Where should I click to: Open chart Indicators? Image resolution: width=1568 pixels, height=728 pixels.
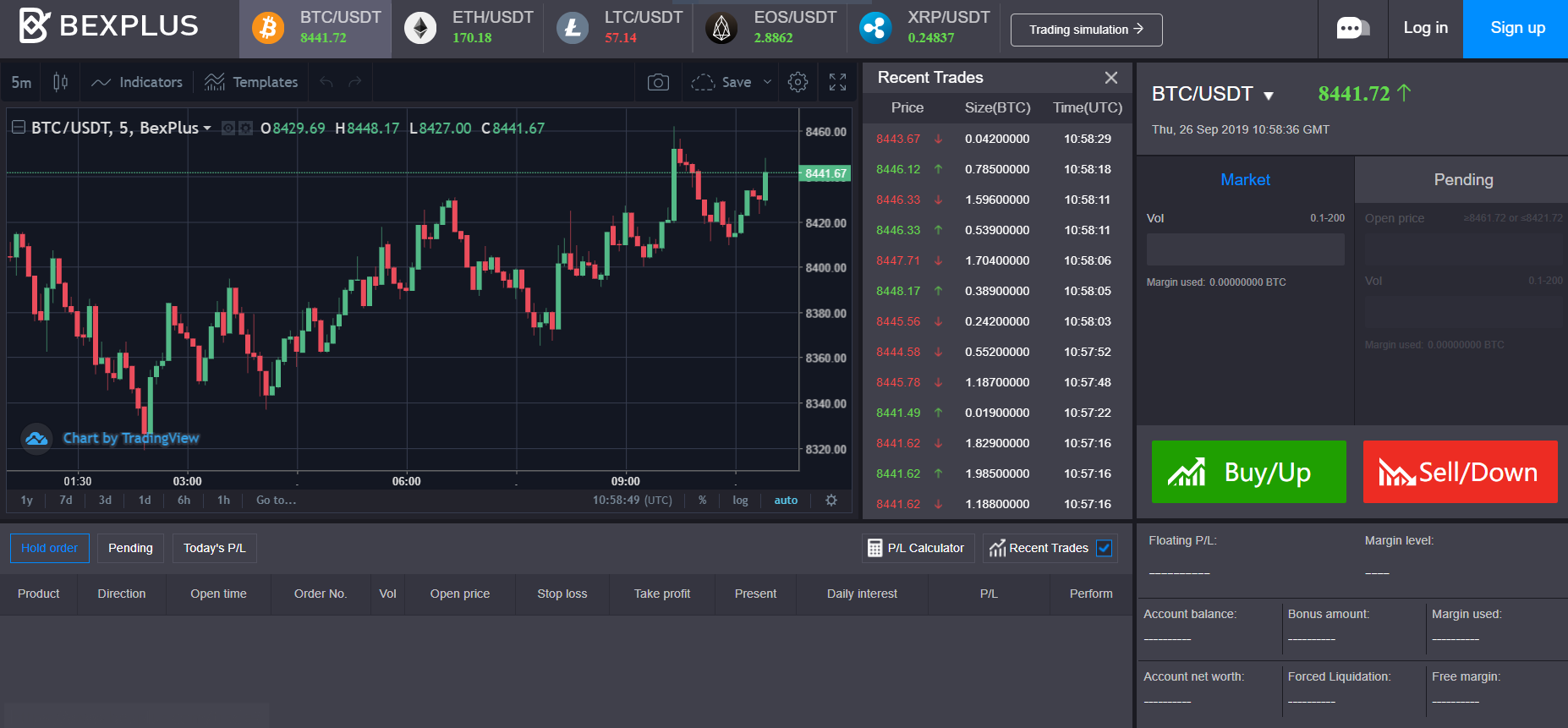137,82
